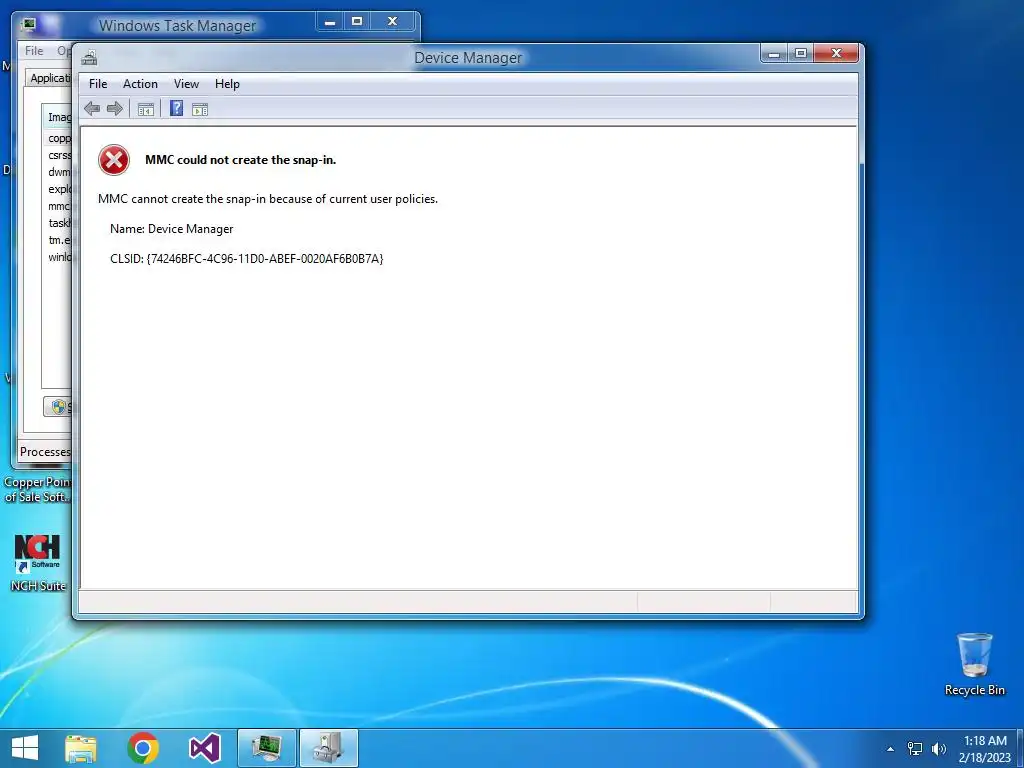Click the 'current user policies' message line

coord(268,199)
